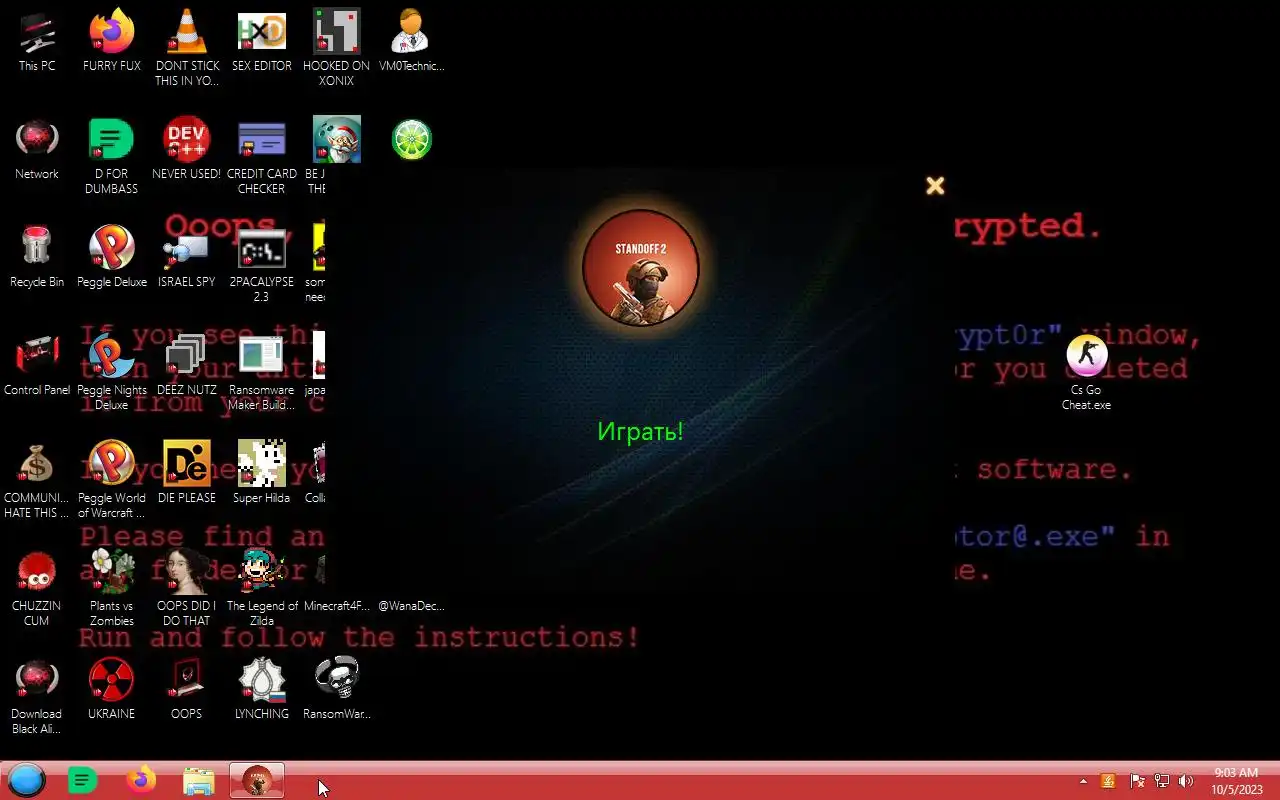Open the CREDIT CARD CHECKER icon
Screen dimensions: 1280x800
click(262, 155)
